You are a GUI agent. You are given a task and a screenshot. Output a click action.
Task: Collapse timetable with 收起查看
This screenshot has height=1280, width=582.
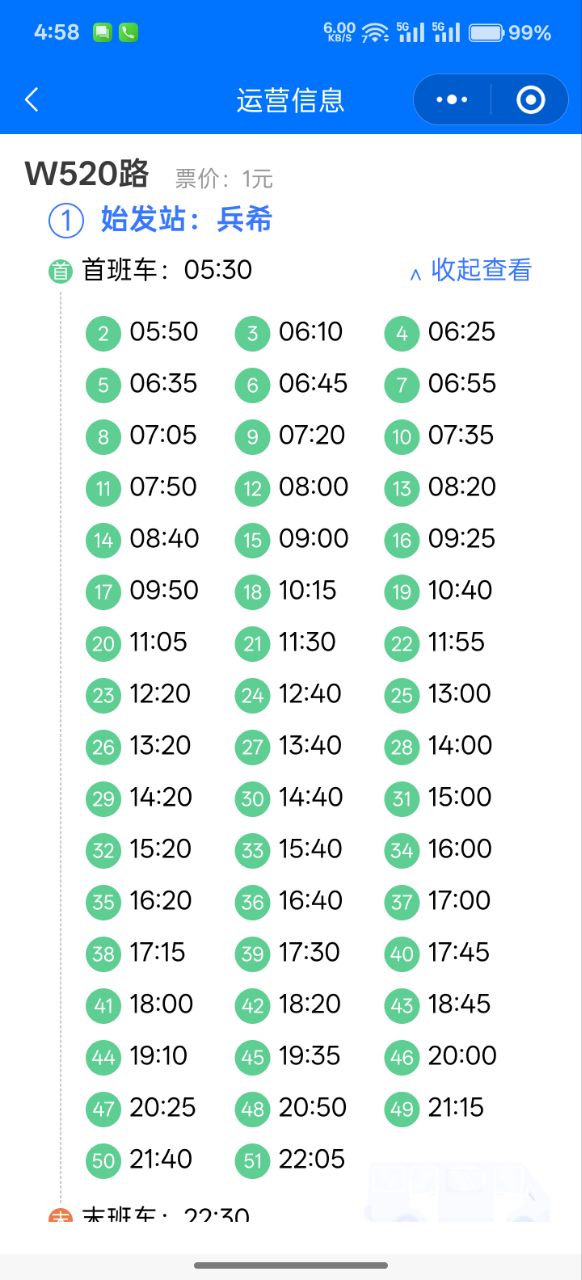click(x=481, y=270)
